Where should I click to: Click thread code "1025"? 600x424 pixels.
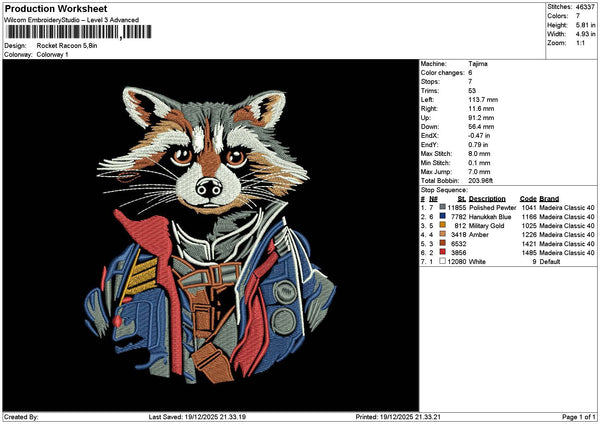(529, 225)
